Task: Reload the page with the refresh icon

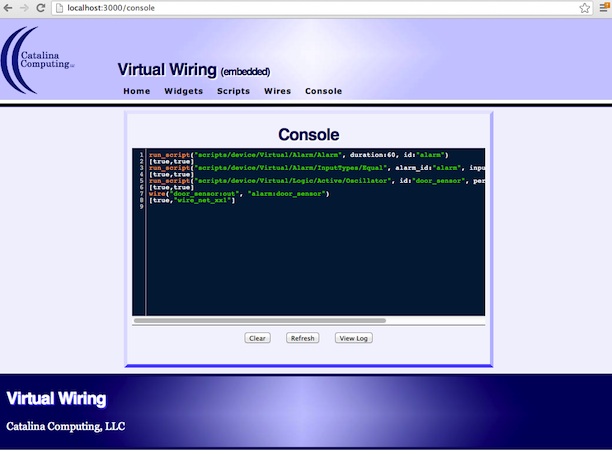Action: (41, 8)
